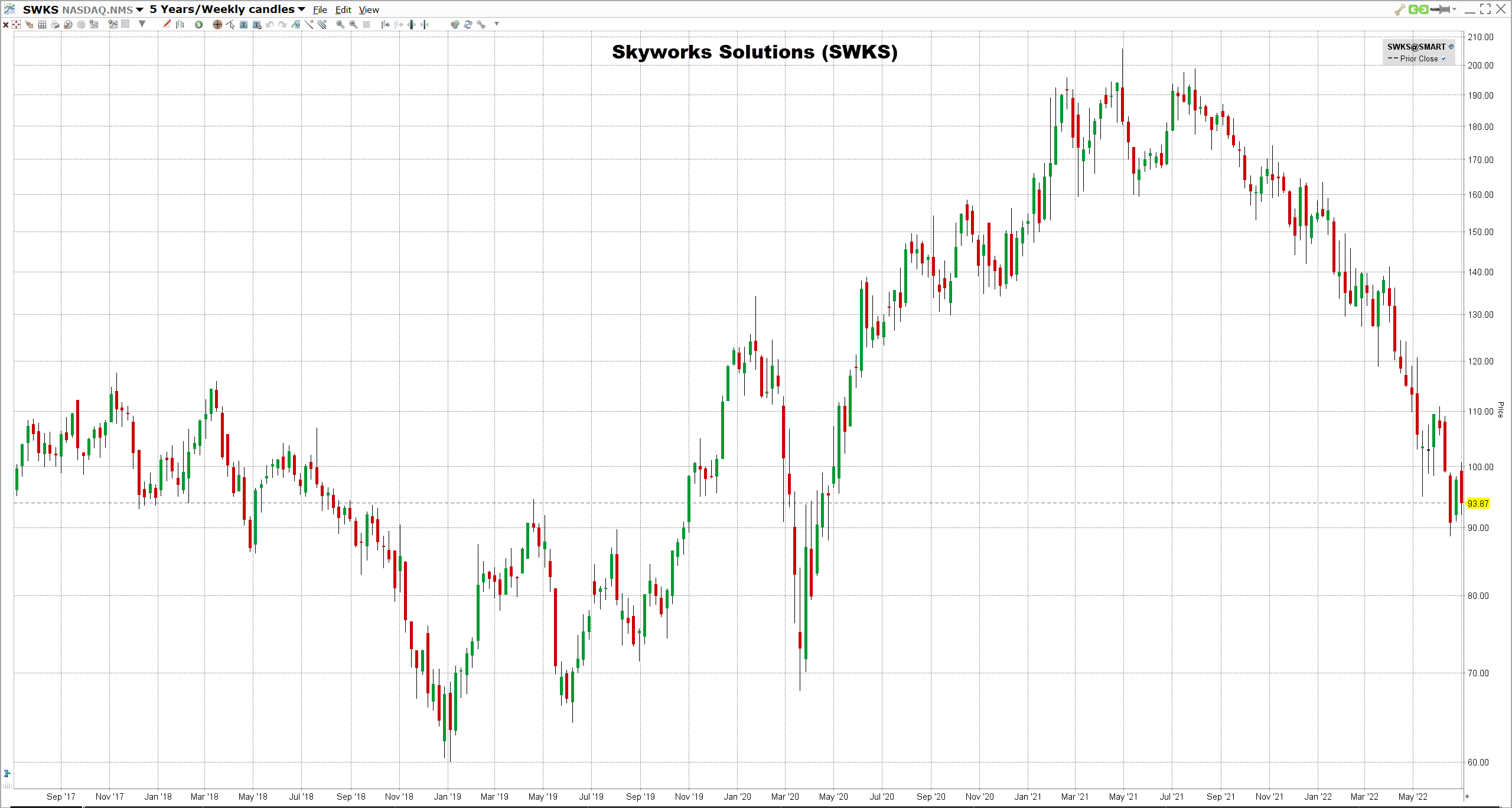The image size is (1512, 808).
Task: Select the T text annotation tool
Action: coord(243,24)
